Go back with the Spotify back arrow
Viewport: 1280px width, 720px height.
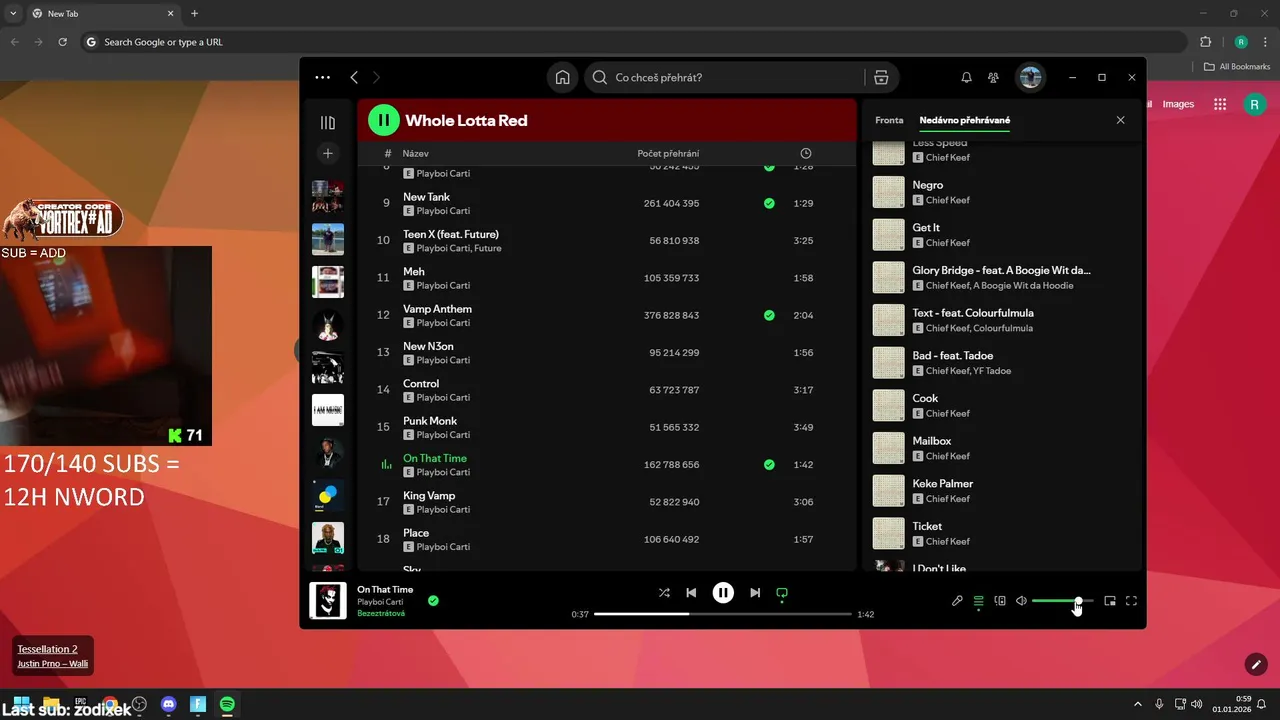pyautogui.click(x=354, y=77)
